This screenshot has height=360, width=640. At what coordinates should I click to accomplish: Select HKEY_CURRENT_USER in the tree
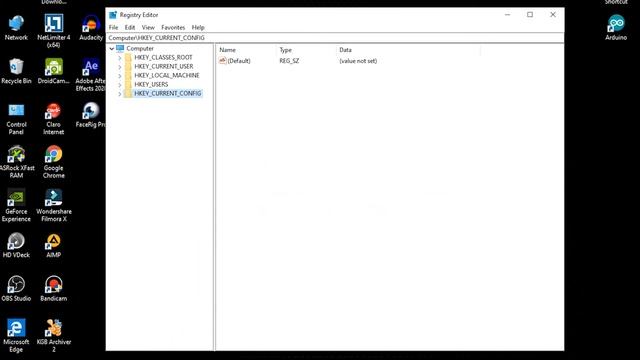[164, 67]
